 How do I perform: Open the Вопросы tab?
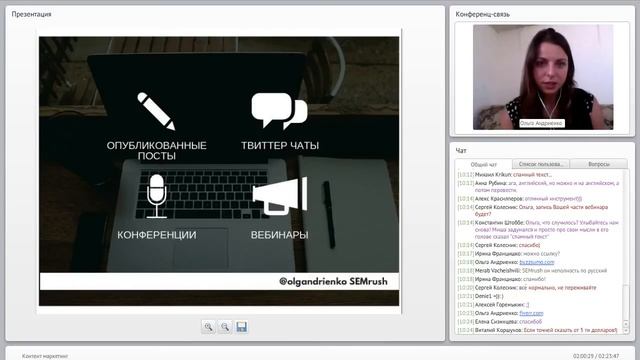(x=599, y=164)
